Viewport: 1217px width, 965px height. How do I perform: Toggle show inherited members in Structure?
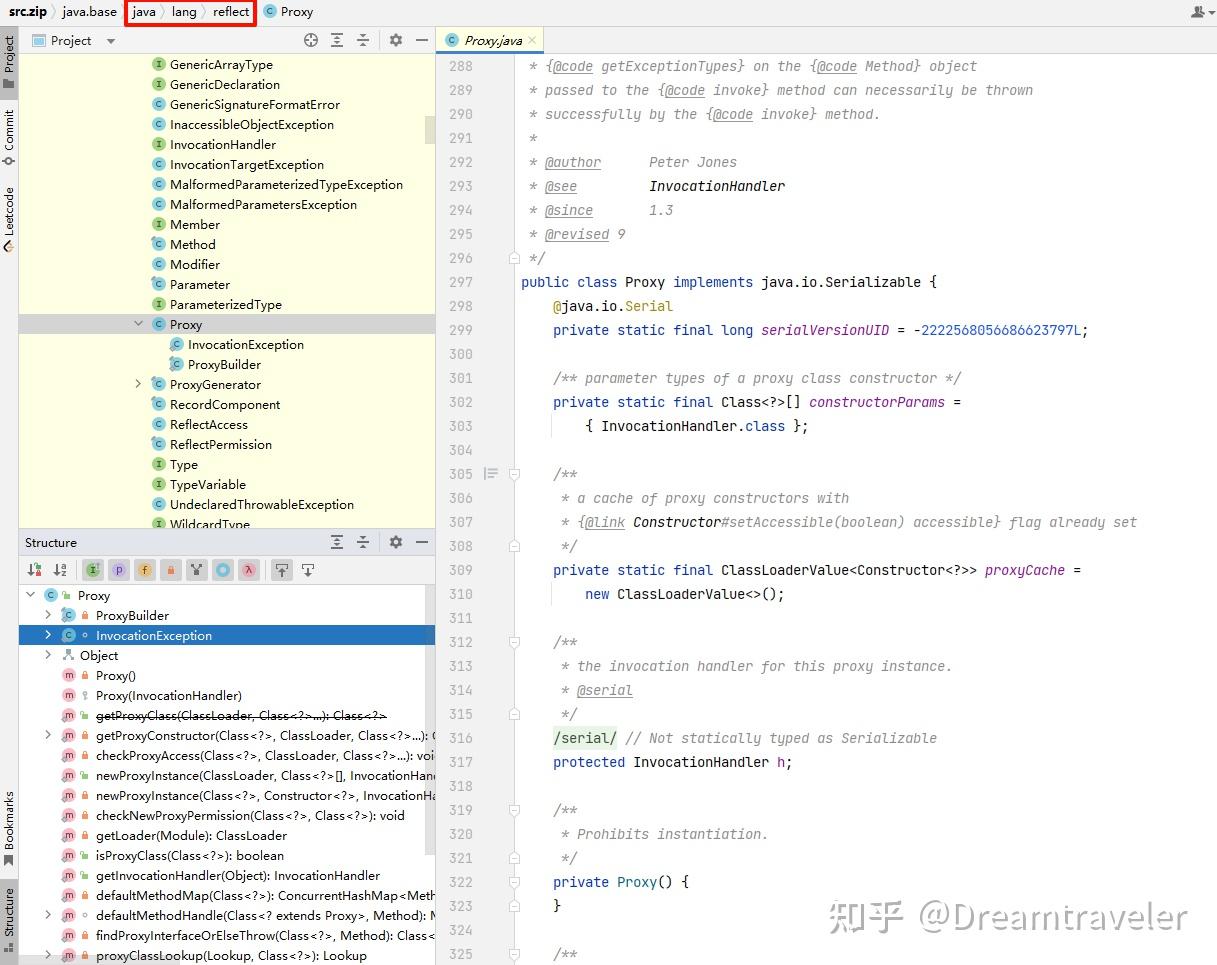click(92, 568)
